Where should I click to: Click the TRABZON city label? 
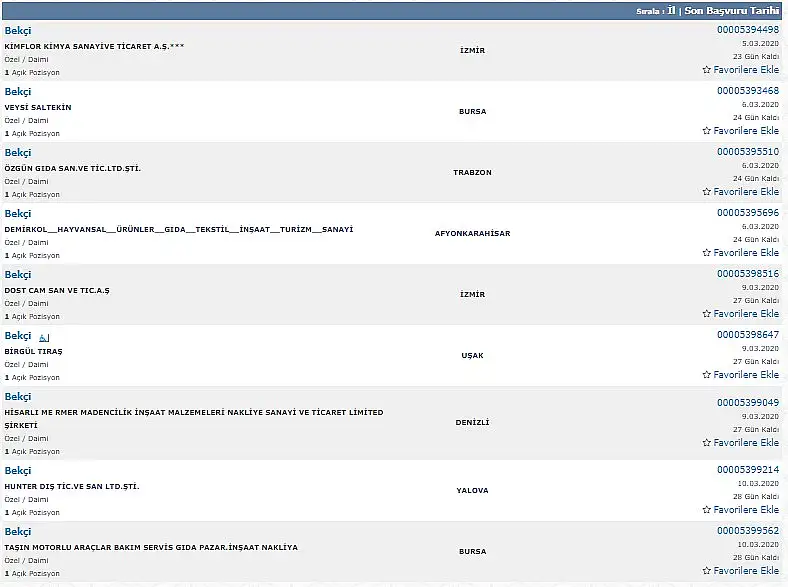point(472,172)
